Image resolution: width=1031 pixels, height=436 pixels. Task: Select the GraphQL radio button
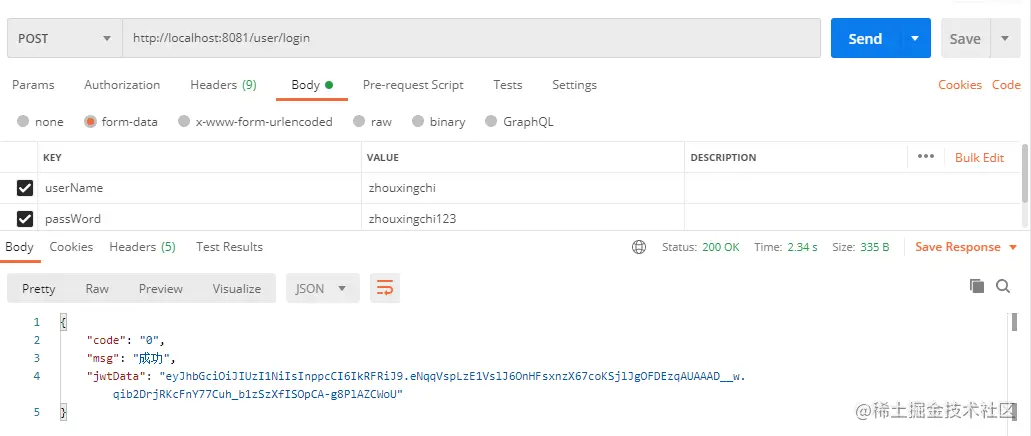pos(491,122)
